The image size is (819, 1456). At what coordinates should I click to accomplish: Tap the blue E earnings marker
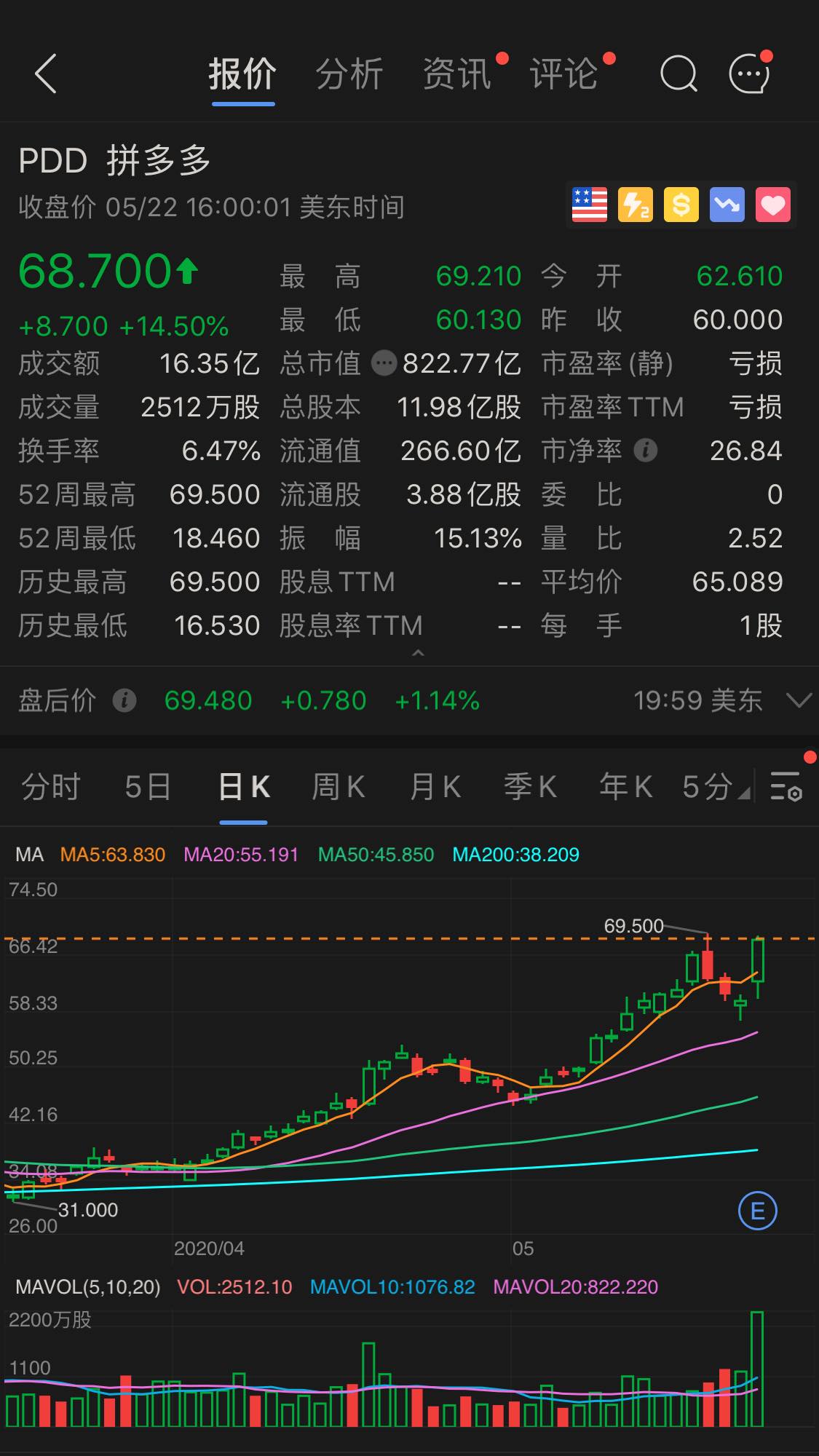(x=758, y=1211)
